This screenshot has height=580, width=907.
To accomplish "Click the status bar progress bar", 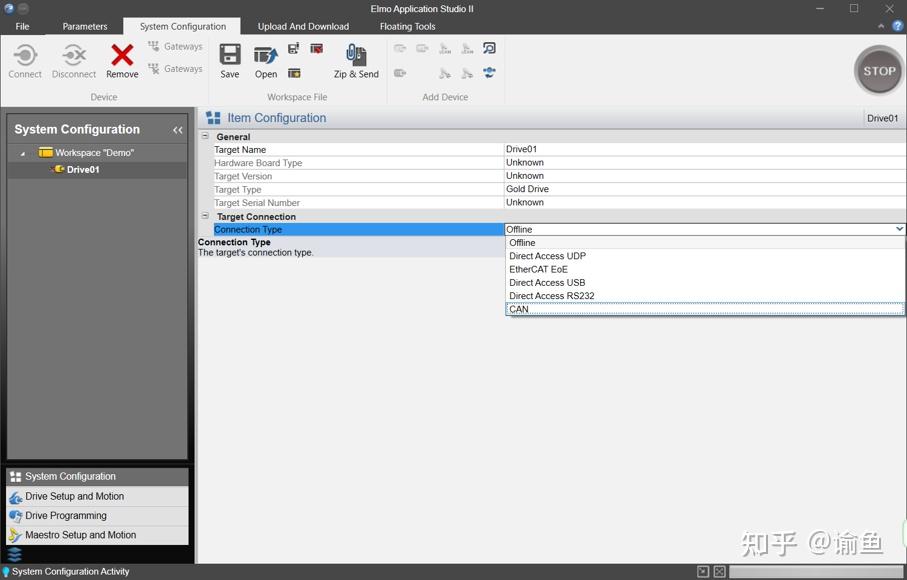I will [x=816, y=572].
